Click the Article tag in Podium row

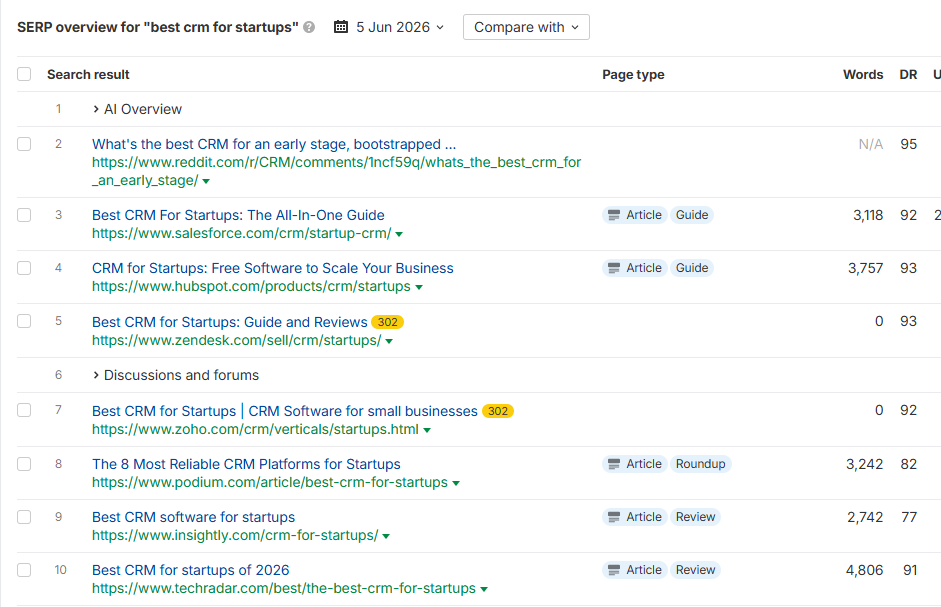point(635,464)
